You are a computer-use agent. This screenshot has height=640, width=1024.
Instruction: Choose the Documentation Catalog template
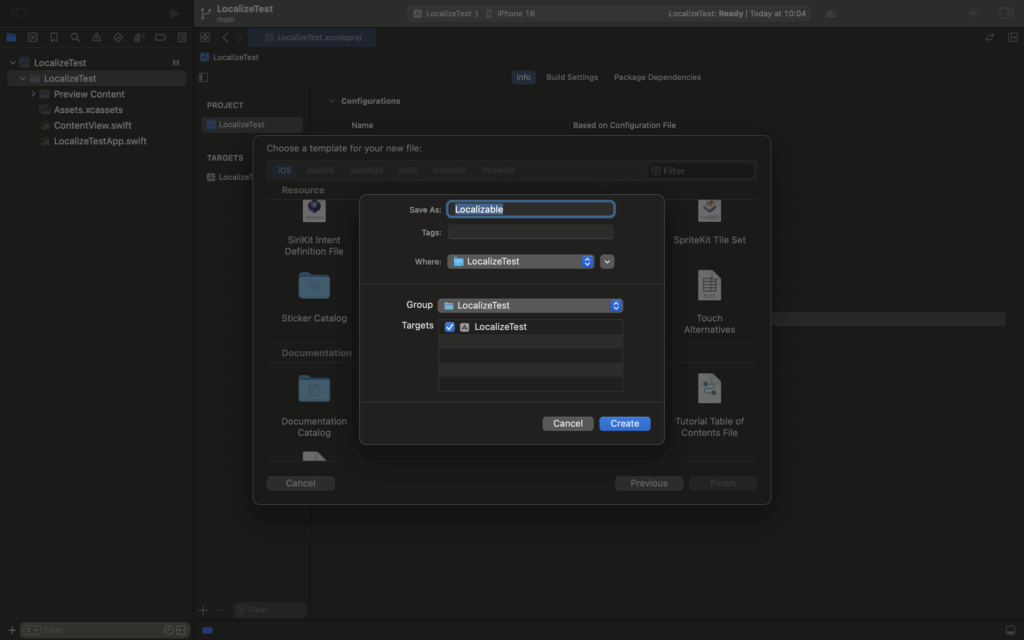click(x=314, y=406)
